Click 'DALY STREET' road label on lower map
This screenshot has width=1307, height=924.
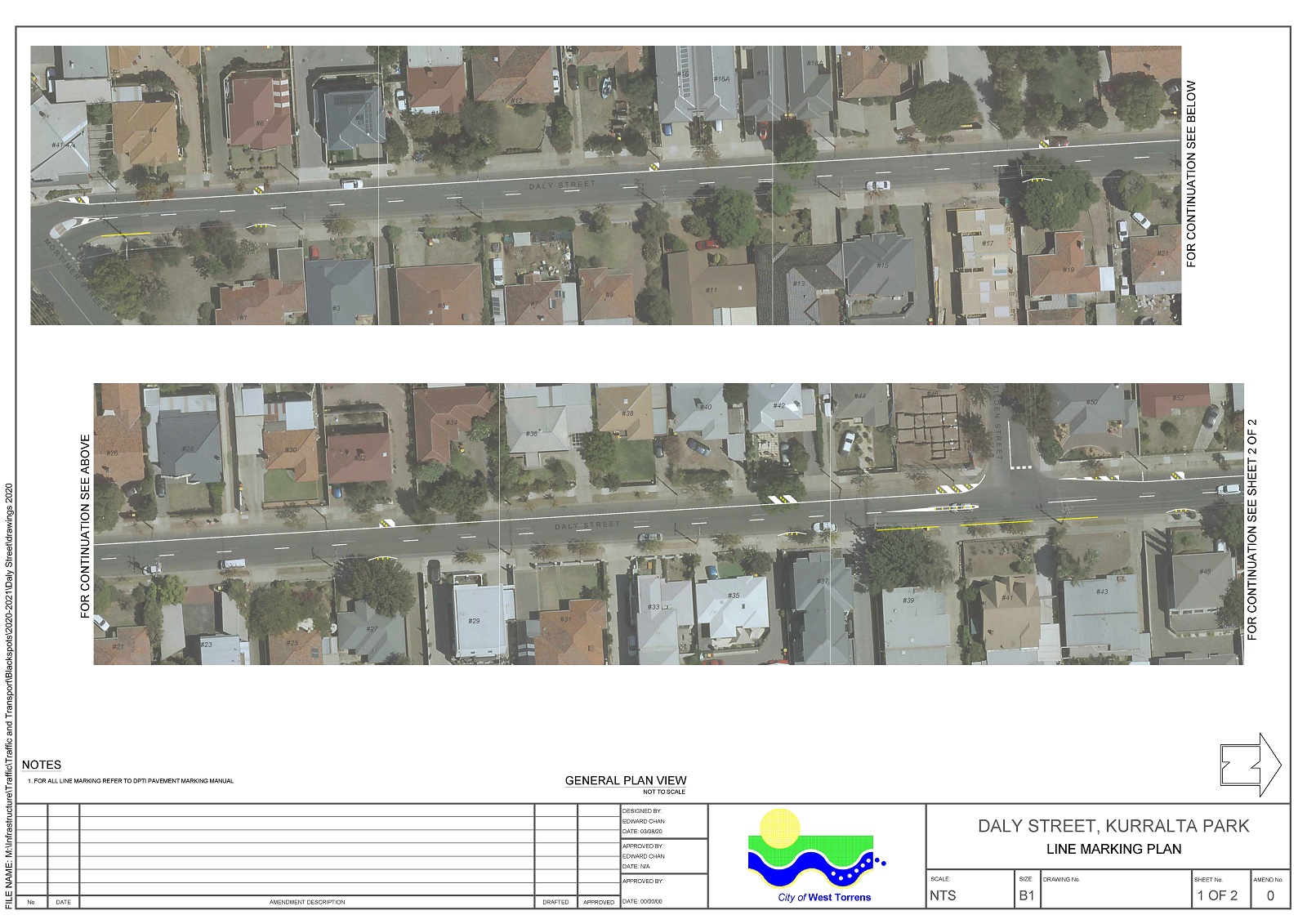(587, 525)
